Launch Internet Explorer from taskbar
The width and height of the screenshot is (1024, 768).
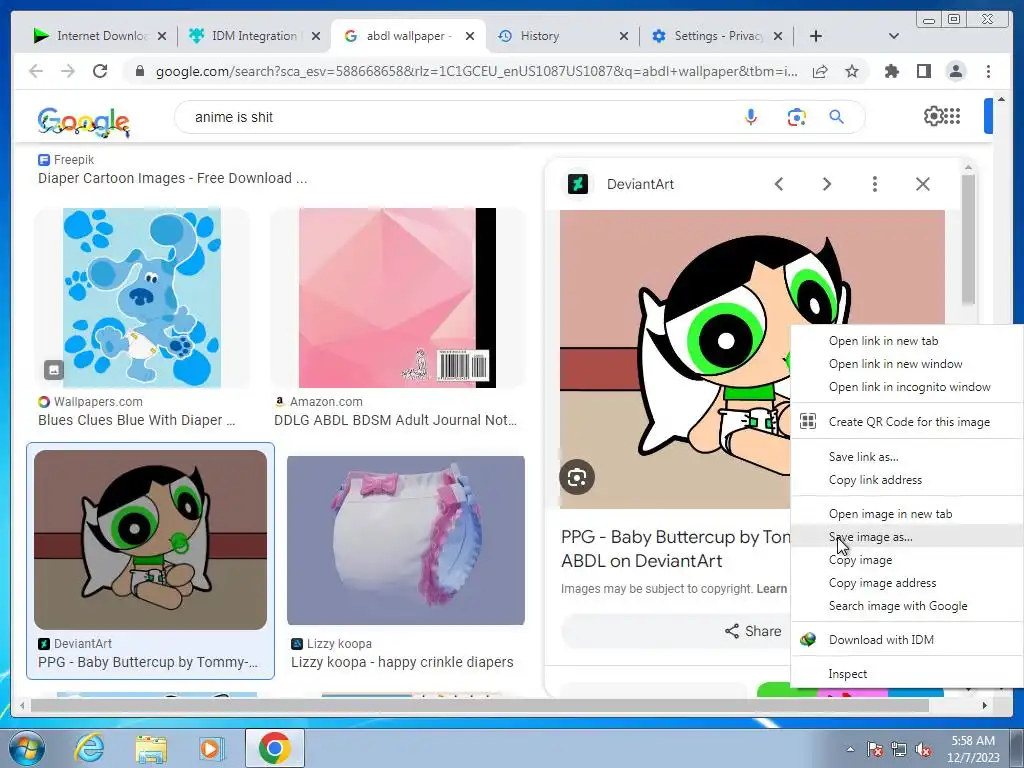[89, 748]
